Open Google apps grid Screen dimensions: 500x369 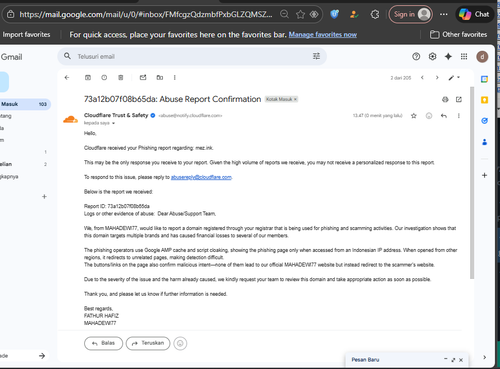pyautogui.click(x=464, y=57)
